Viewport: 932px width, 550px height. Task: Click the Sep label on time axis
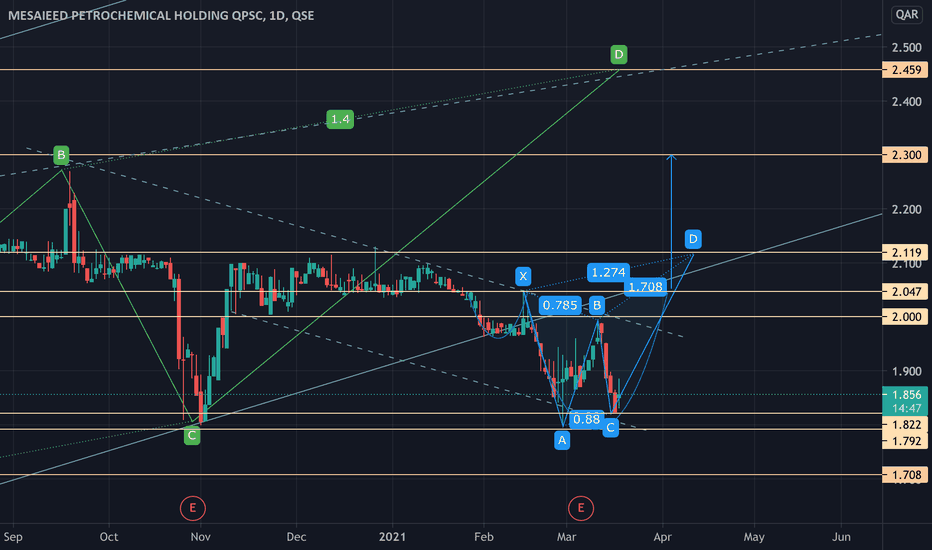[x=13, y=537]
